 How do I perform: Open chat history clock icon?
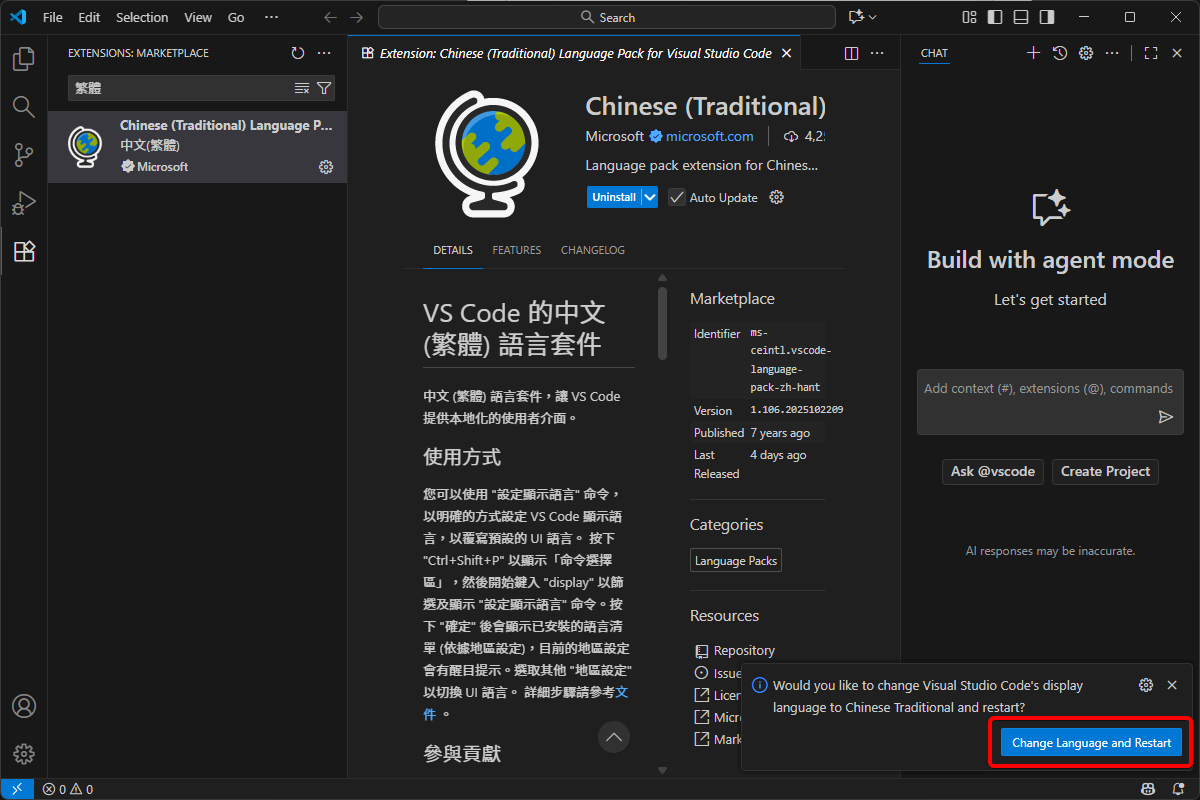click(x=1060, y=53)
